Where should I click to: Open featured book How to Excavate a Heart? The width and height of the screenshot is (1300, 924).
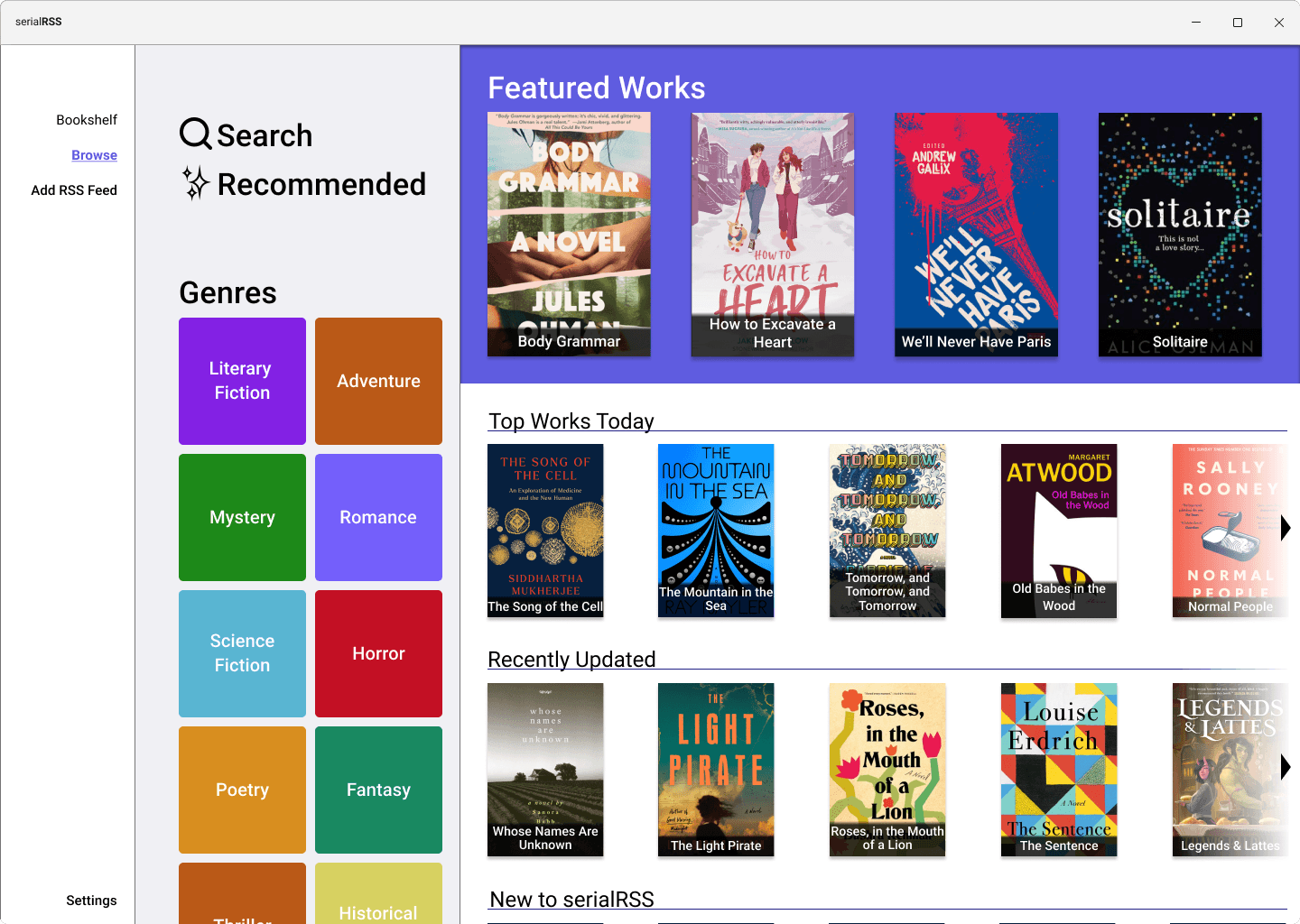pos(773,235)
